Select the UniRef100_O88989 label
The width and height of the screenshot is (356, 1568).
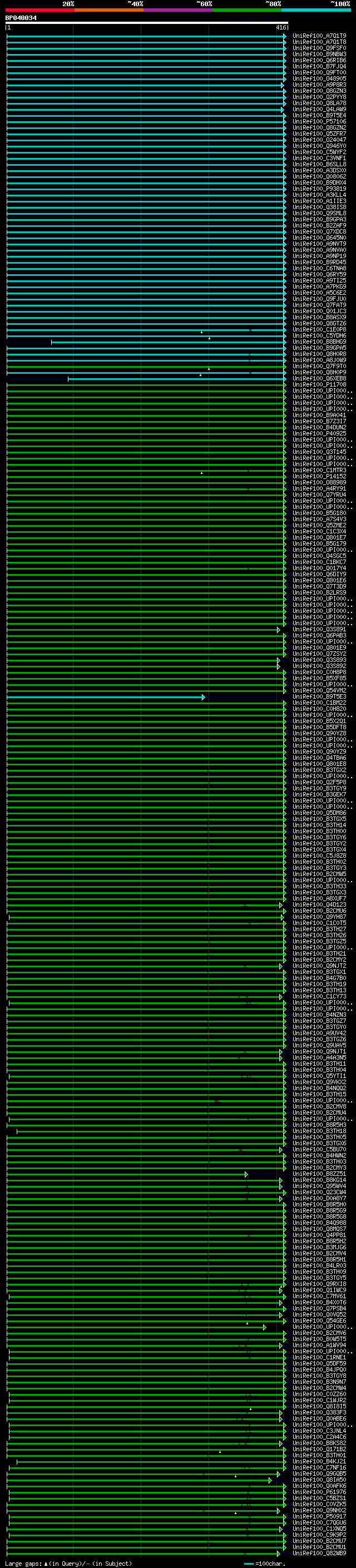(319, 483)
